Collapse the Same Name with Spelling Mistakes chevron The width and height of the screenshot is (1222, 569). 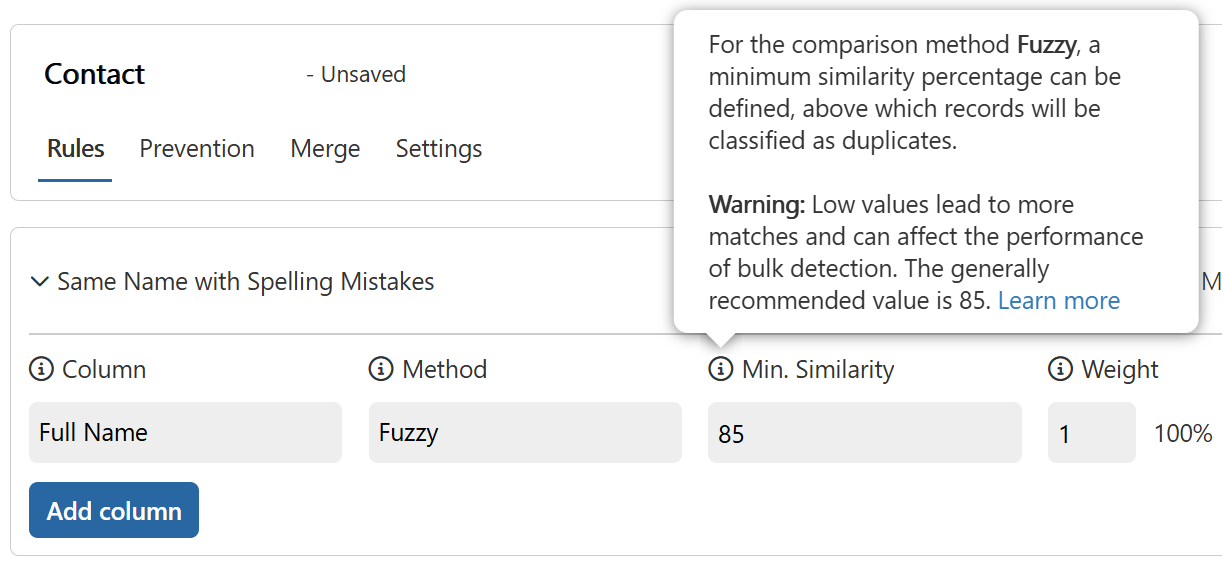tap(40, 282)
